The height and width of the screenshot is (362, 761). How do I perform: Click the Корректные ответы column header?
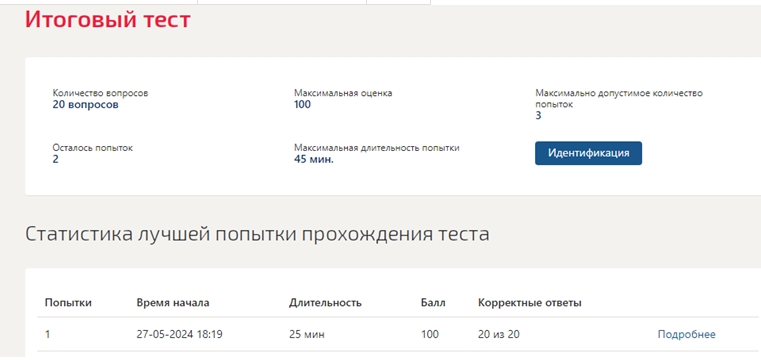(529, 303)
